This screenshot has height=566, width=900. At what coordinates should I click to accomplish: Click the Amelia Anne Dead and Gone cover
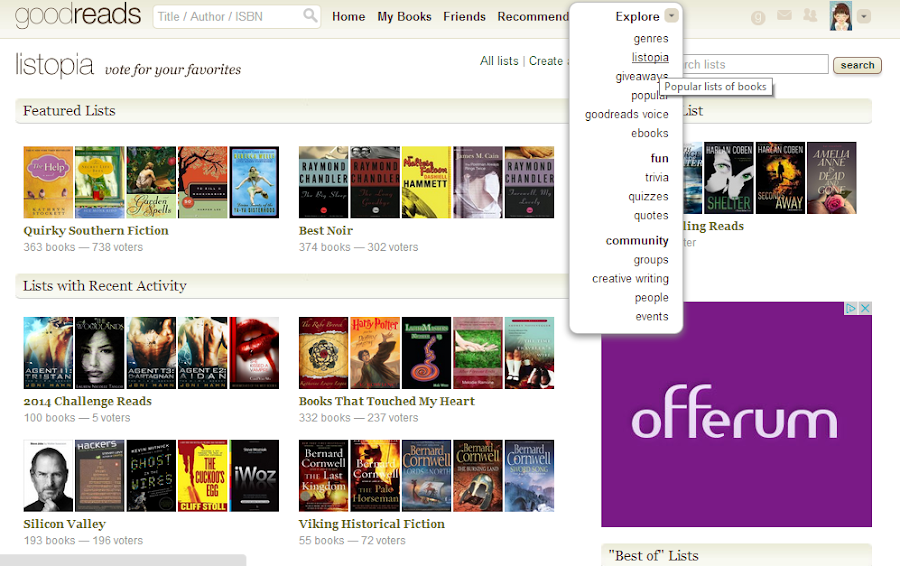click(832, 178)
